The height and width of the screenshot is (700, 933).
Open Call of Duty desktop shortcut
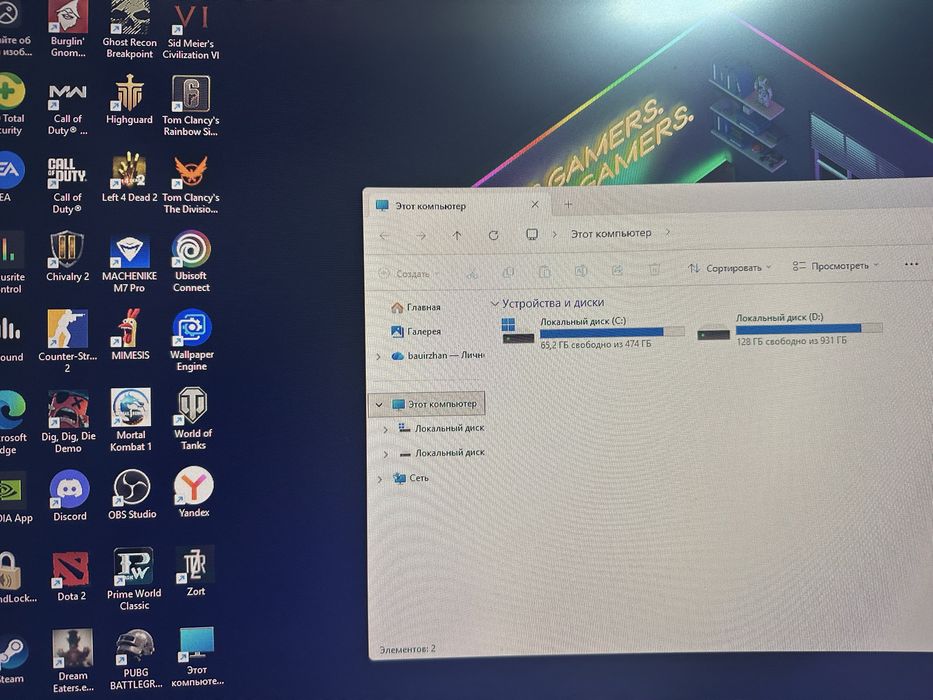67,185
